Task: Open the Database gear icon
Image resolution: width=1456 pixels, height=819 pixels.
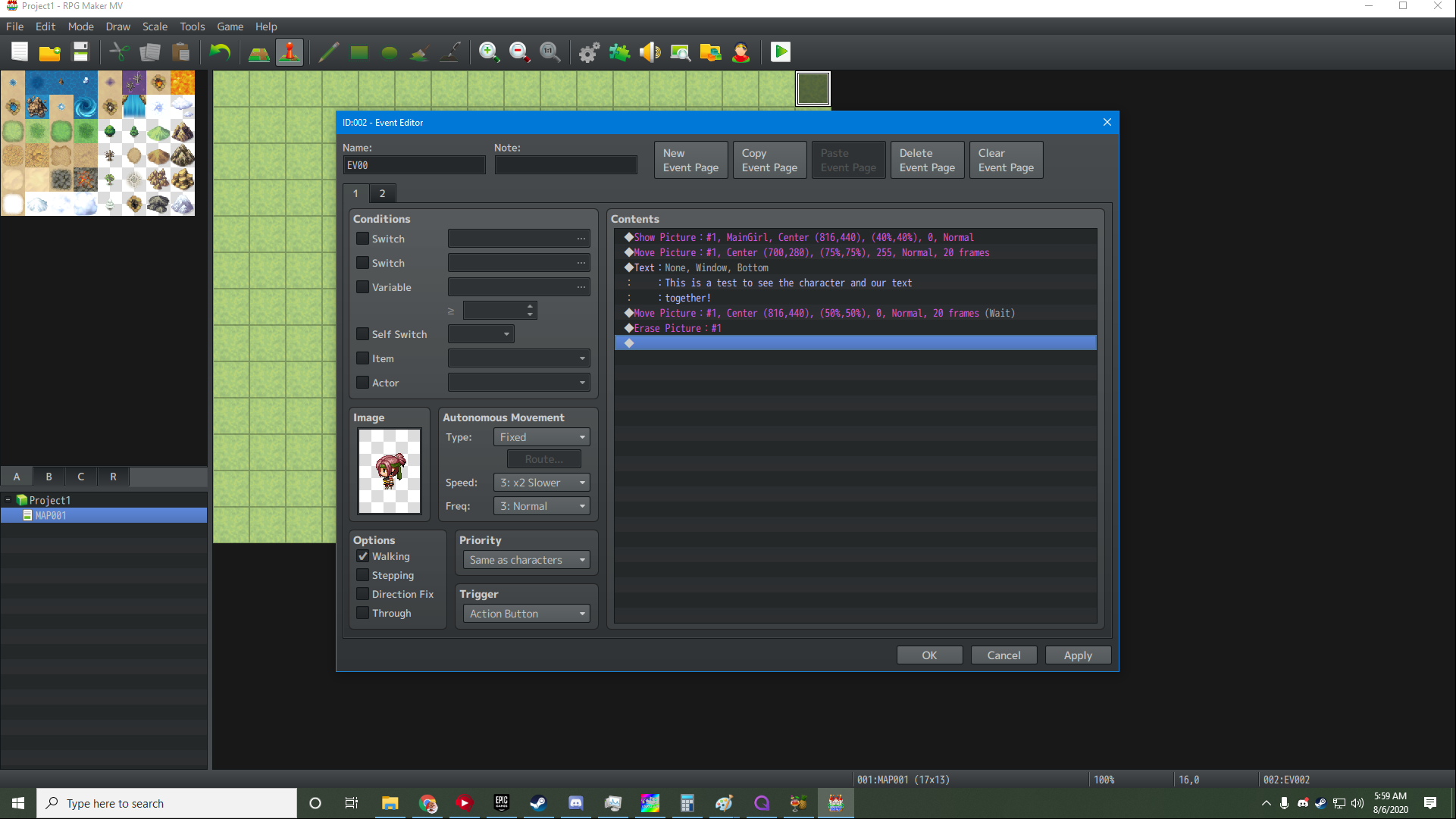Action: (x=589, y=52)
